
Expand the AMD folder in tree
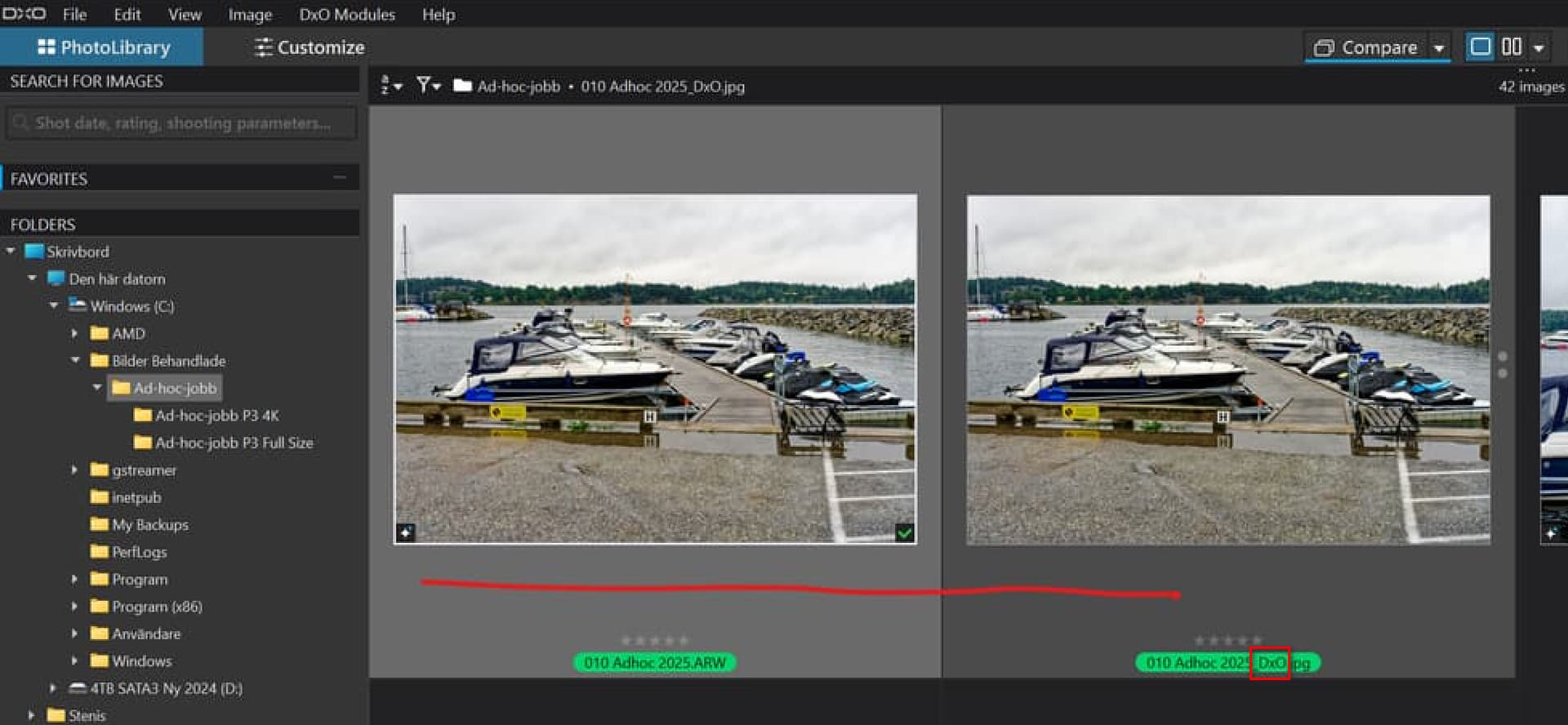pos(74,333)
